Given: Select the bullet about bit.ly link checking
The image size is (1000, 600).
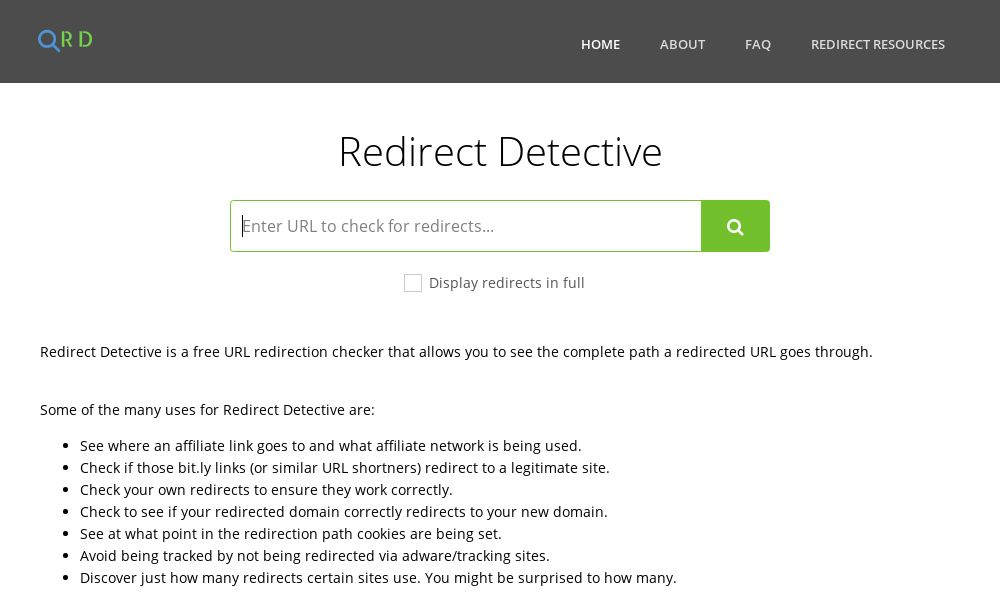Looking at the screenshot, I should (x=345, y=467).
